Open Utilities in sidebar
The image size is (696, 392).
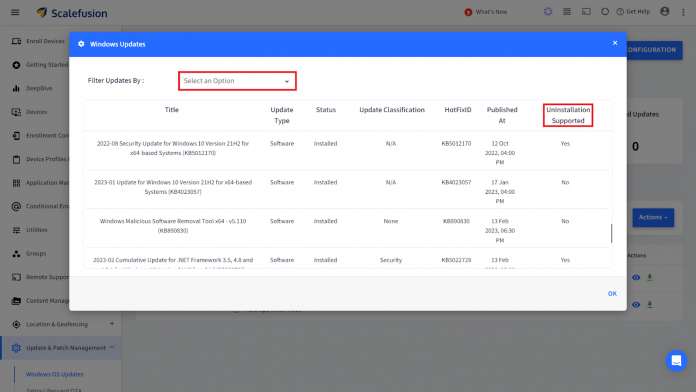click(x=36, y=230)
